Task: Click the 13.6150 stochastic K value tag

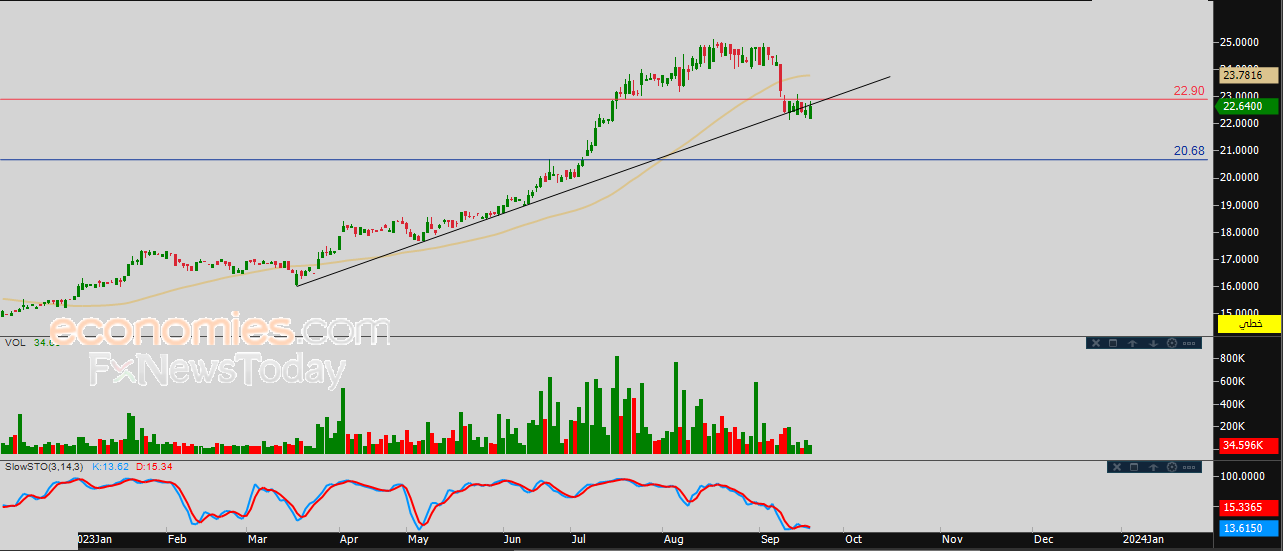Action: [x=1248, y=527]
